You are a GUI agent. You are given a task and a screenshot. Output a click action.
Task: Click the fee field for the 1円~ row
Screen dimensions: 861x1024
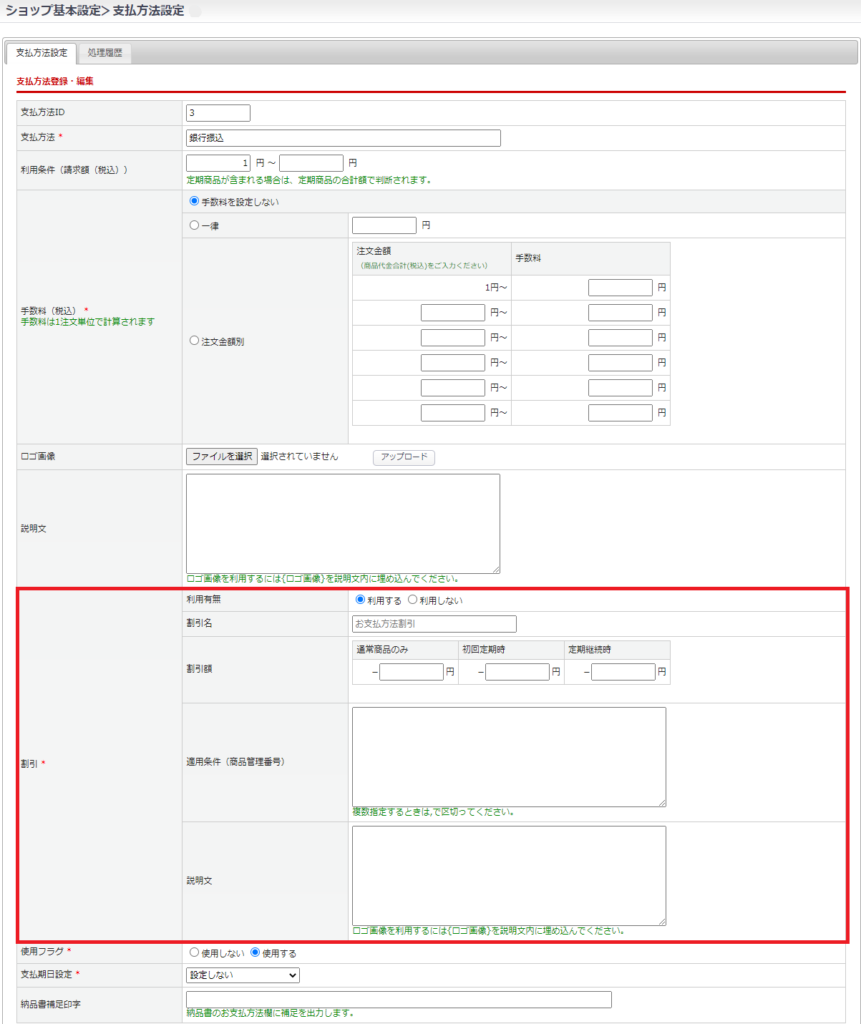pos(620,287)
